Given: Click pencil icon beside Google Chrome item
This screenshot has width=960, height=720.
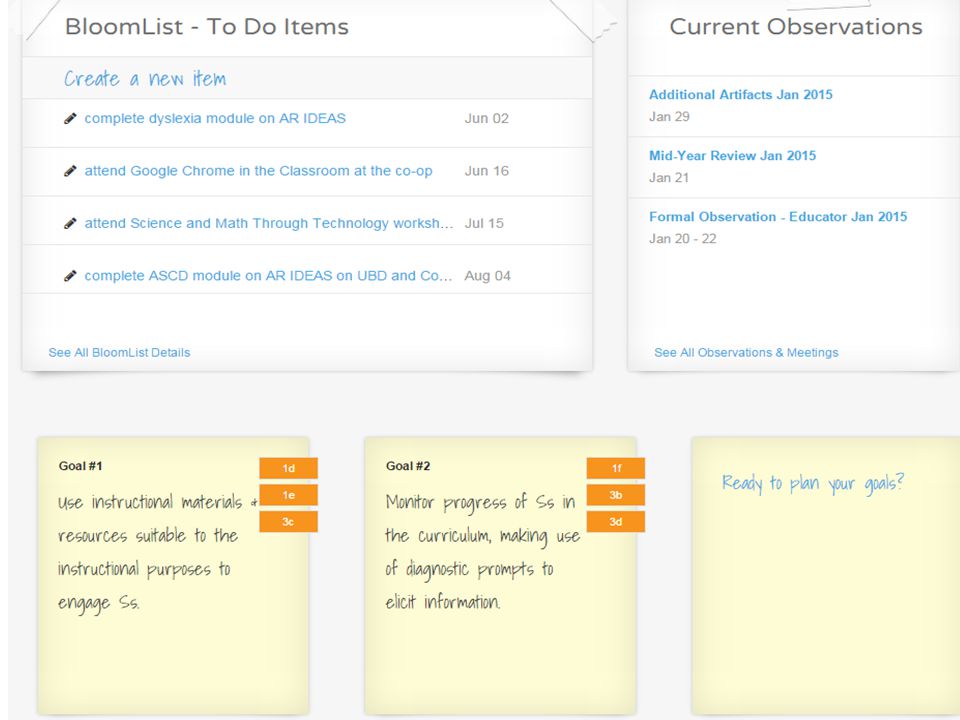Looking at the screenshot, I should tap(70, 171).
